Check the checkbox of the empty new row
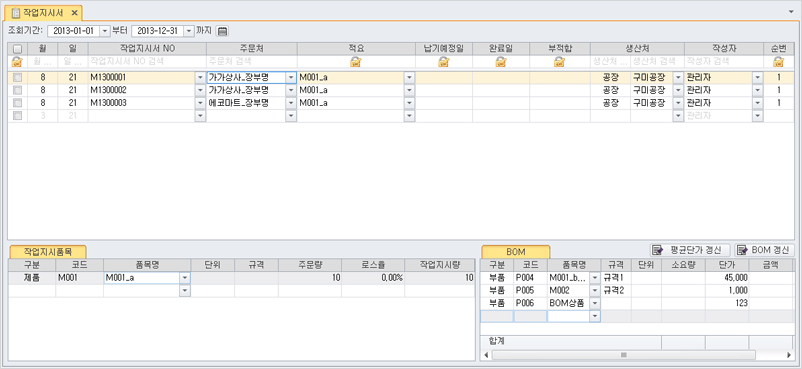Image resolution: width=802 pixels, height=369 pixels. (17, 116)
